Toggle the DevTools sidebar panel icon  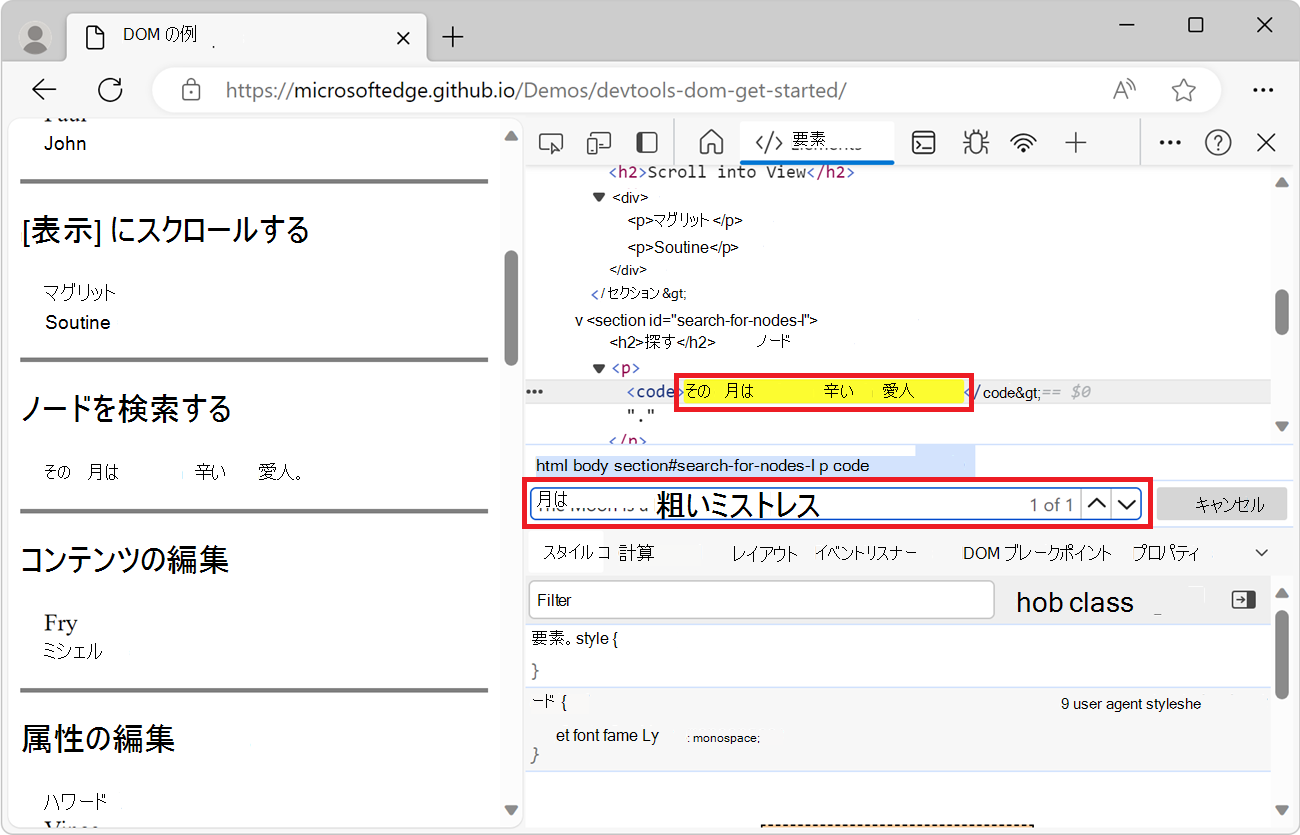click(x=648, y=143)
